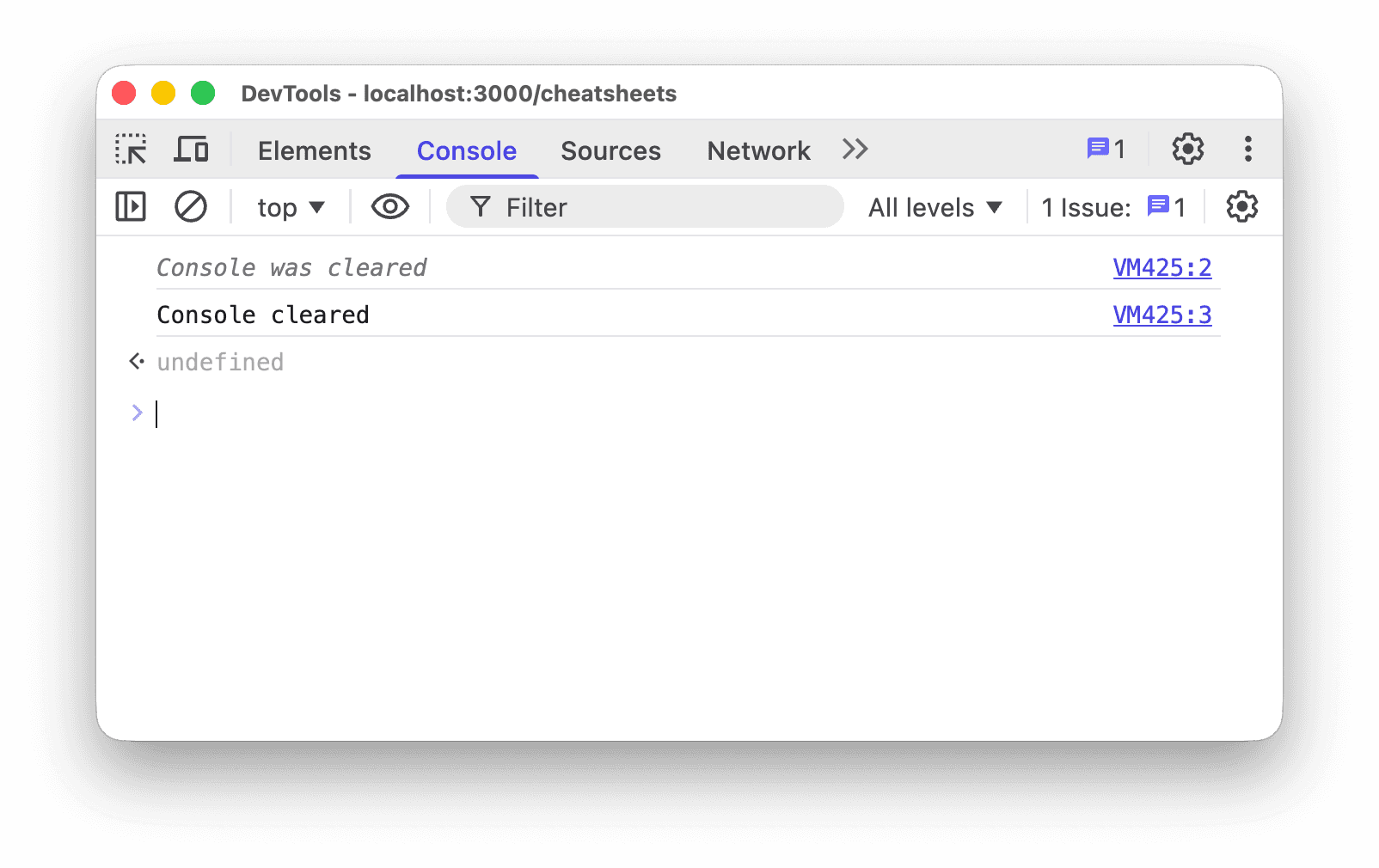Toggle the device toolbar icon
Image resolution: width=1379 pixels, height=868 pixels.
(x=191, y=150)
